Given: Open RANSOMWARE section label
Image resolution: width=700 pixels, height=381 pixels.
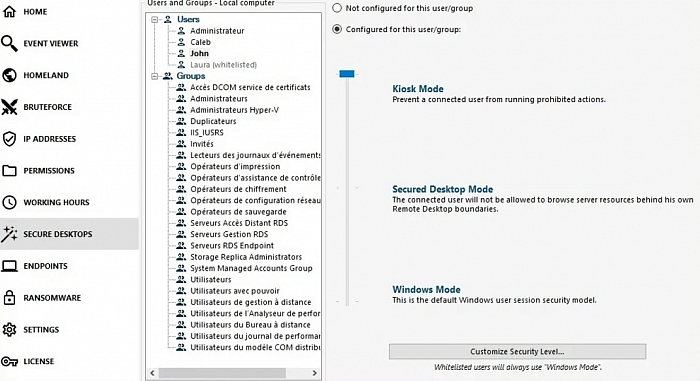Looking at the screenshot, I should [x=52, y=298].
